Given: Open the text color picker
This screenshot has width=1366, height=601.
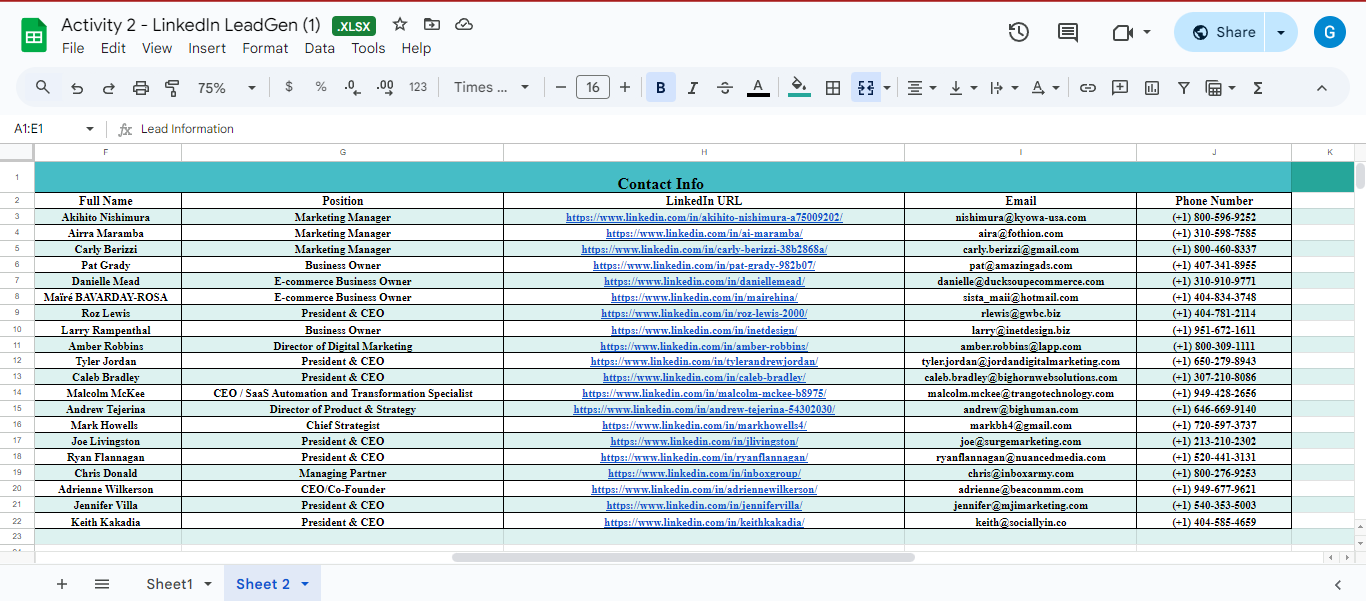Looking at the screenshot, I should [758, 88].
